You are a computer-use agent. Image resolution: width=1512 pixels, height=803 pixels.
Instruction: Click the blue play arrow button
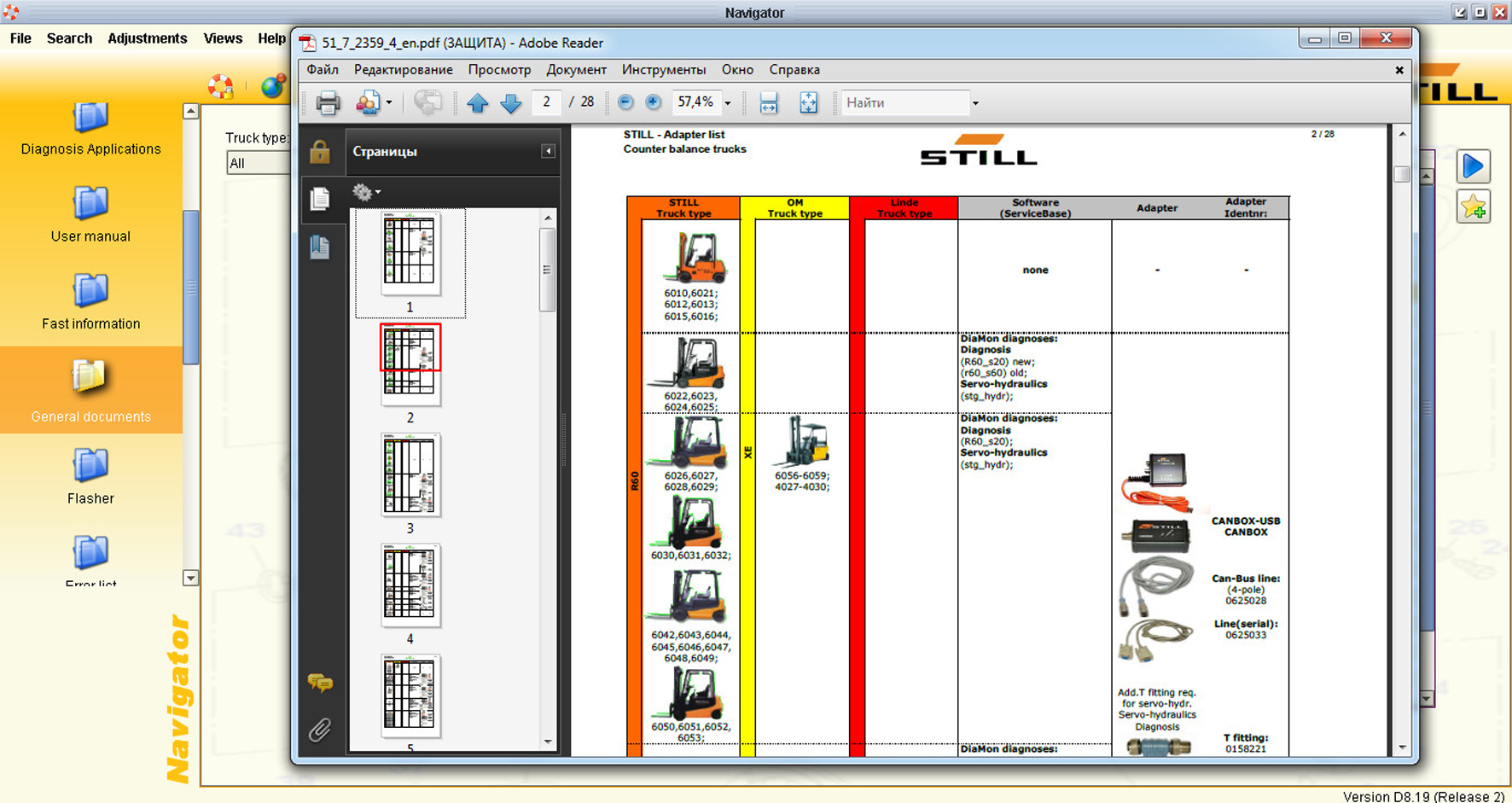[1473, 166]
